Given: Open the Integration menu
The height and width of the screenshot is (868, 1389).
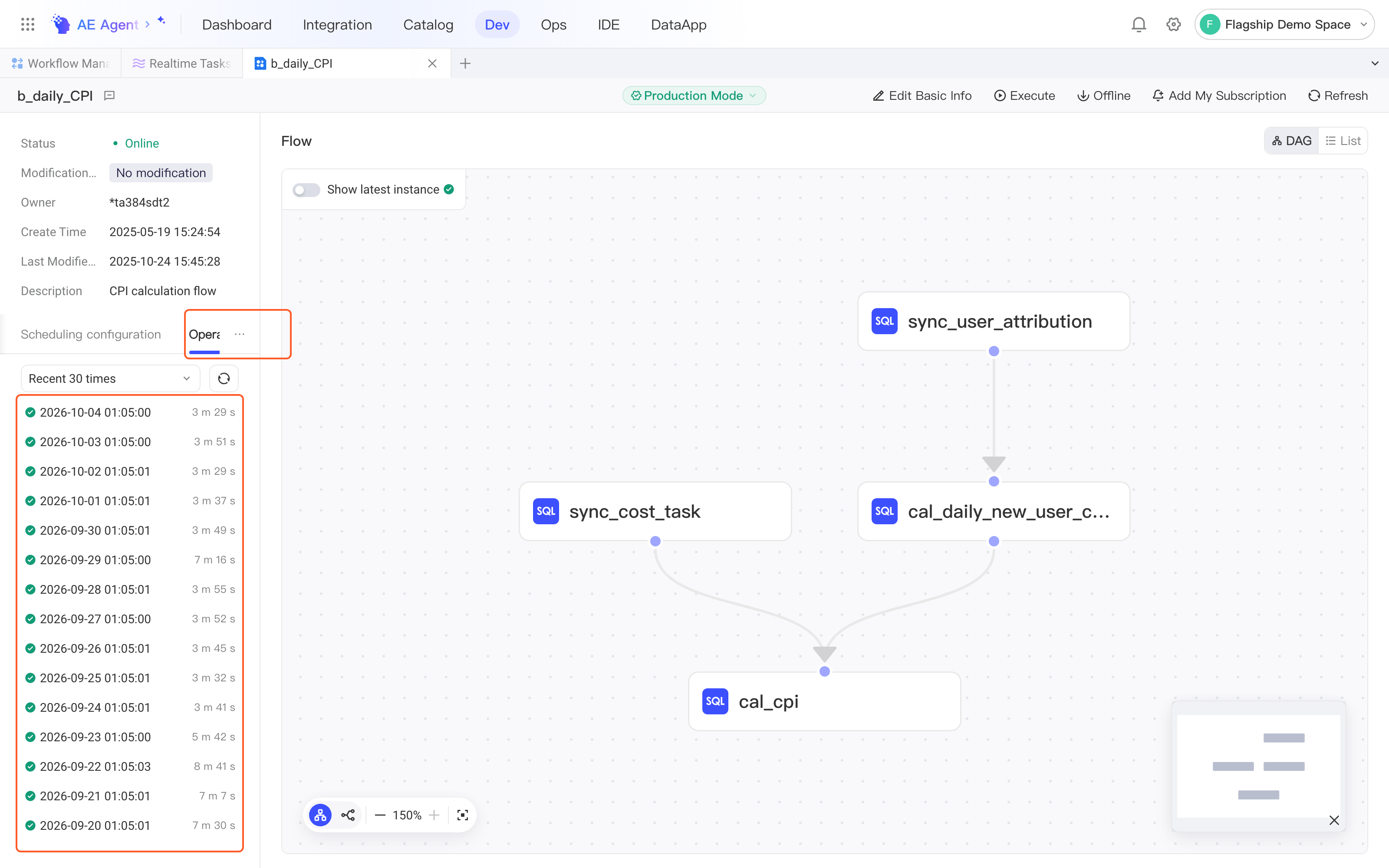Looking at the screenshot, I should [x=338, y=24].
